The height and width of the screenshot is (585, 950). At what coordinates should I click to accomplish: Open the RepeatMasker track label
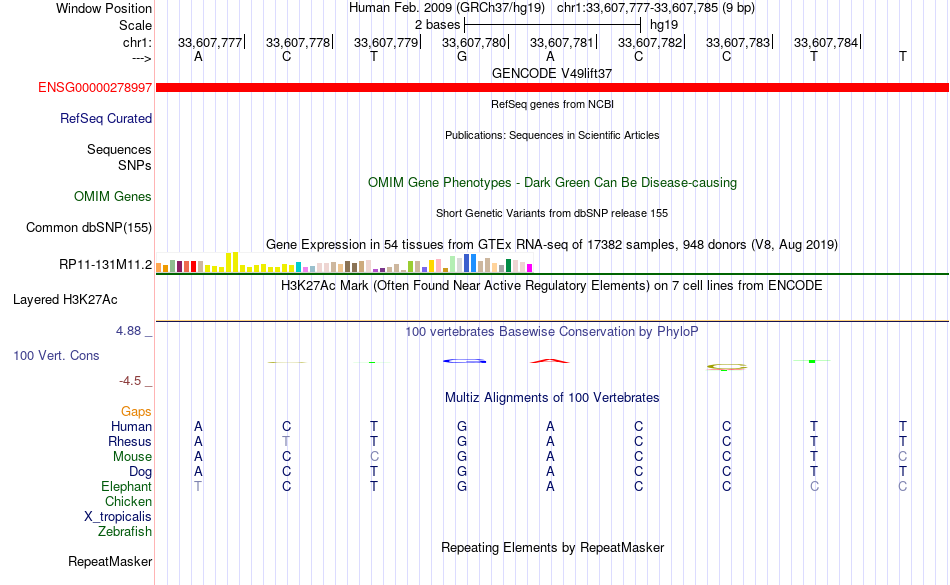coord(110,561)
